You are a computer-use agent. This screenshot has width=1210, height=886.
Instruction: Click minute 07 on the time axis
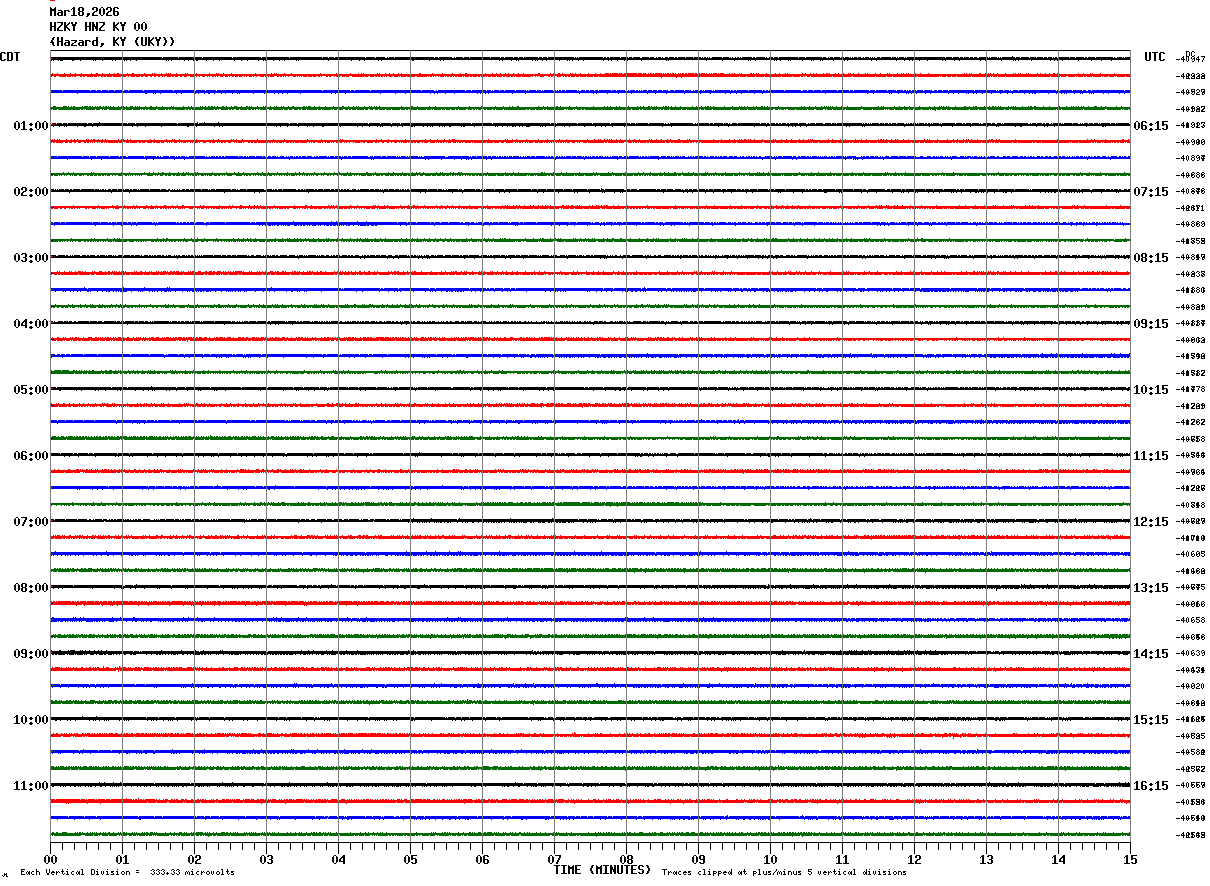pos(554,859)
